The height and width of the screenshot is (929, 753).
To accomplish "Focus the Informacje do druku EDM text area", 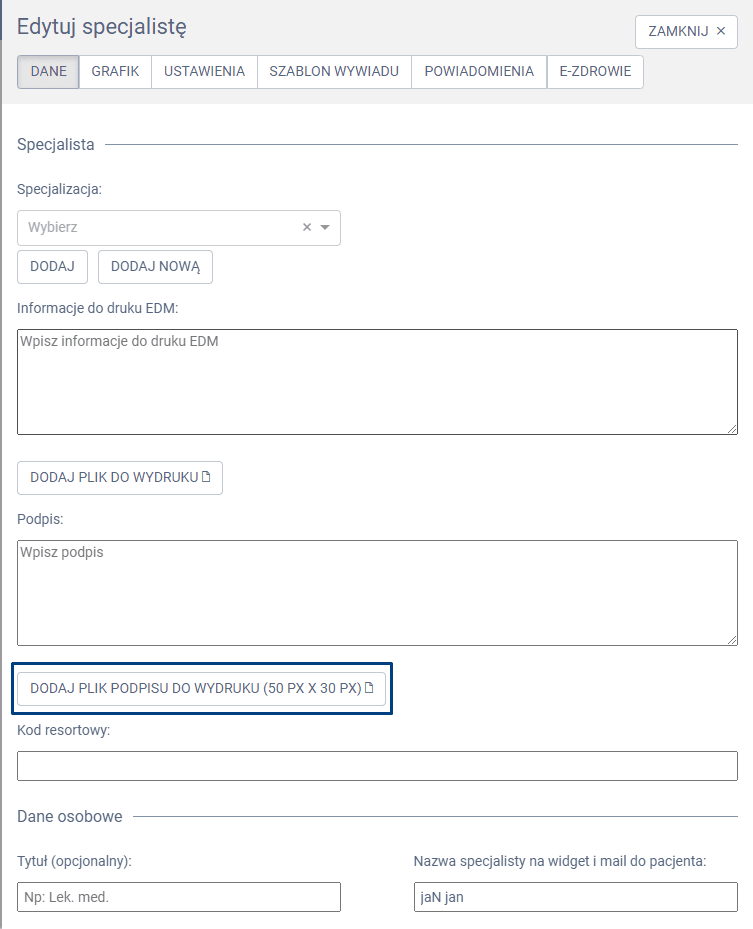I will click(377, 382).
